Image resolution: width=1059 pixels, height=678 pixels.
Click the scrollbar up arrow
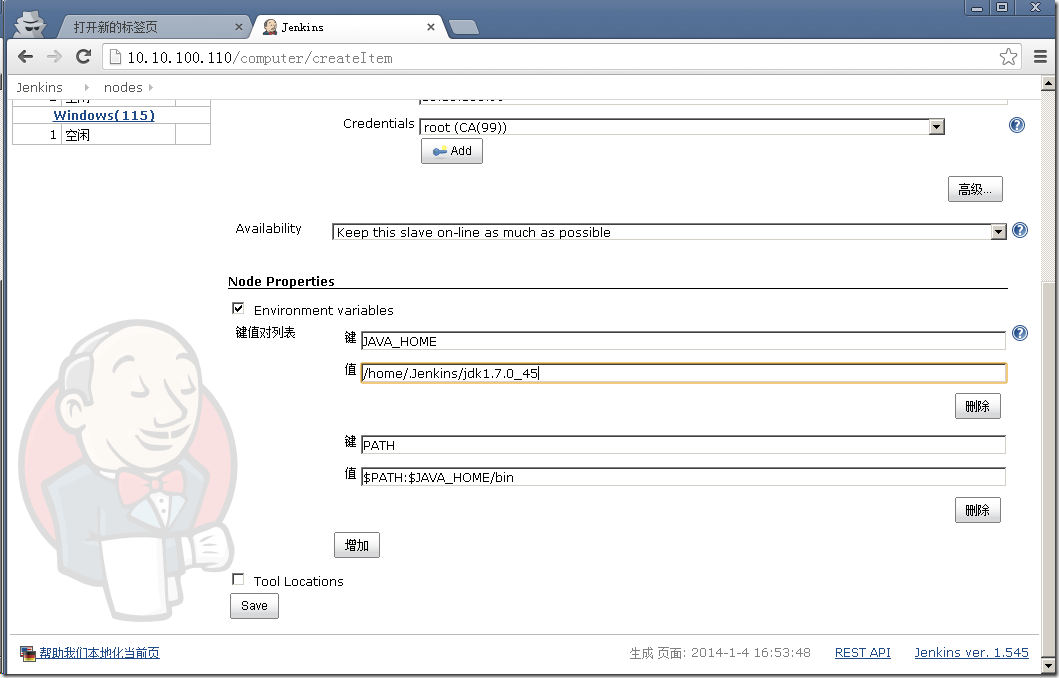[x=1048, y=84]
